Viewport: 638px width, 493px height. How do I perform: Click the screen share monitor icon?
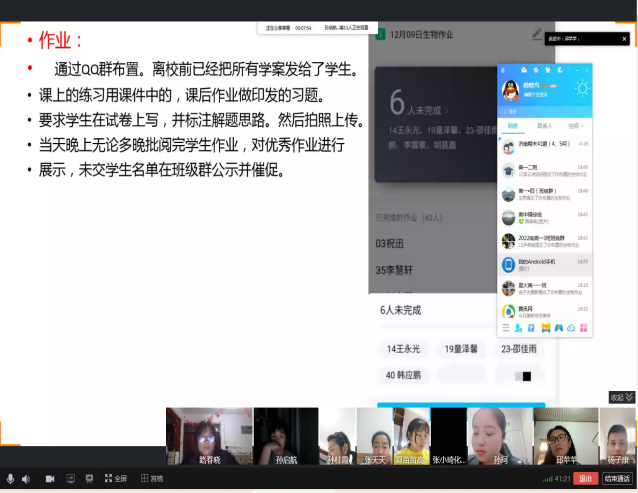click(70, 479)
